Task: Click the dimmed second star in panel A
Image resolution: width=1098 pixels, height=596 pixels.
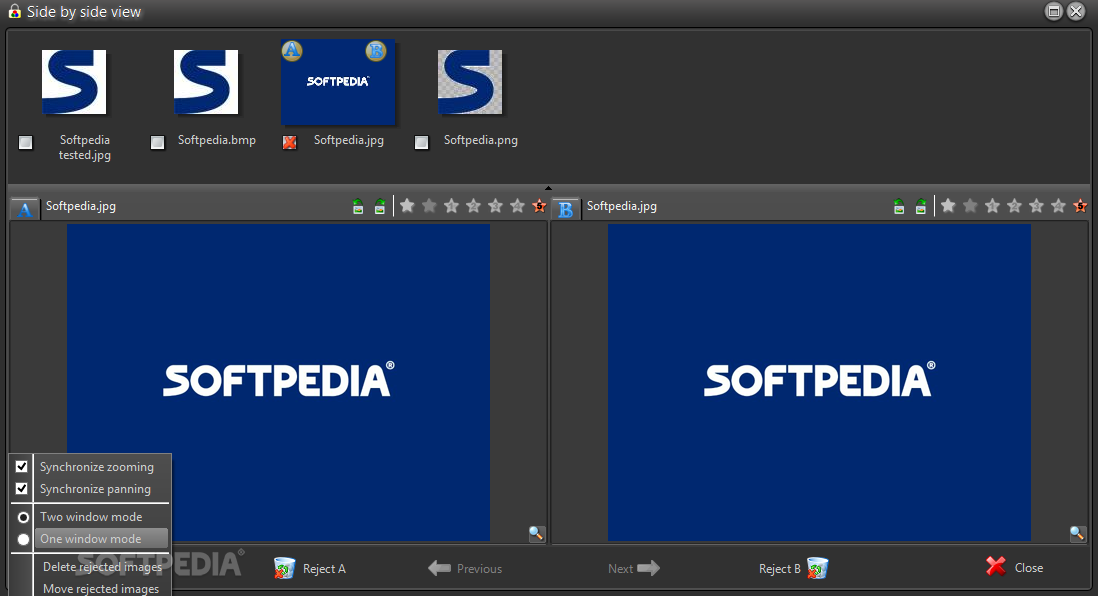Action: point(429,206)
